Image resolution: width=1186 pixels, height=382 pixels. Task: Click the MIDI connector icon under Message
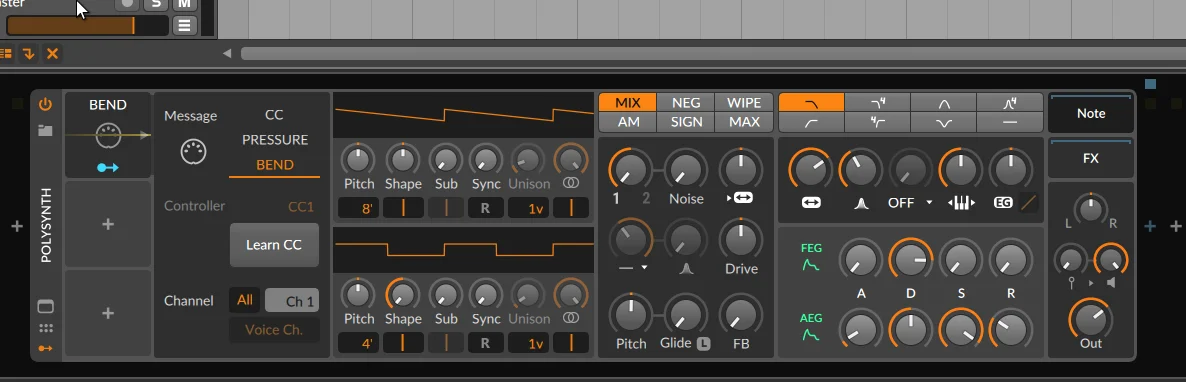tap(194, 152)
